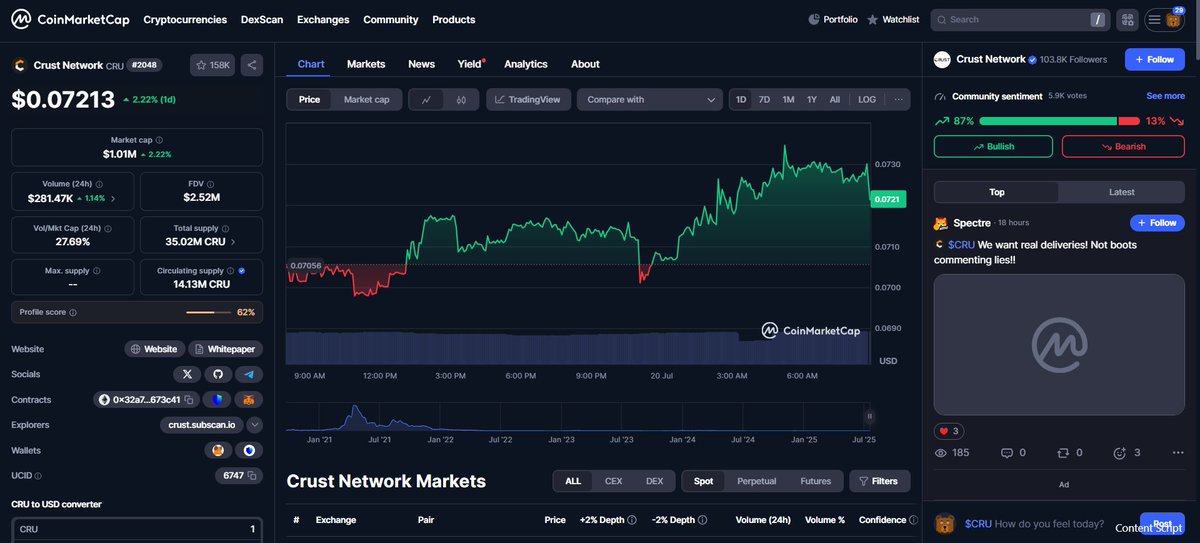Switch to the Markets tab

[366, 64]
